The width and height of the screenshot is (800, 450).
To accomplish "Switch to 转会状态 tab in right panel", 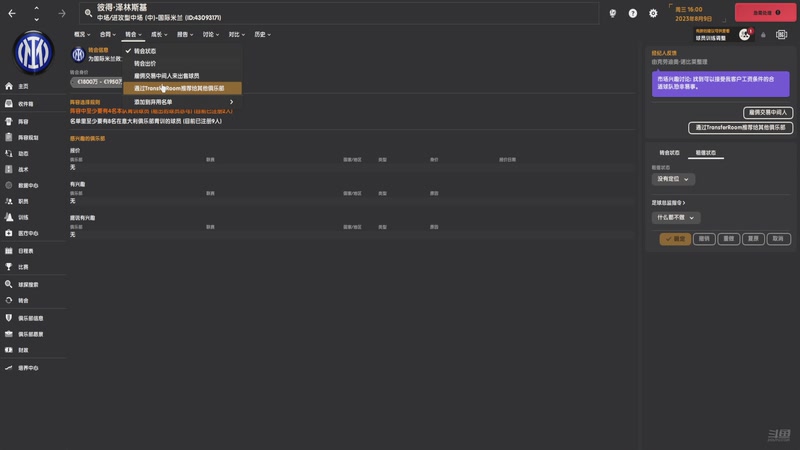I will pos(669,153).
